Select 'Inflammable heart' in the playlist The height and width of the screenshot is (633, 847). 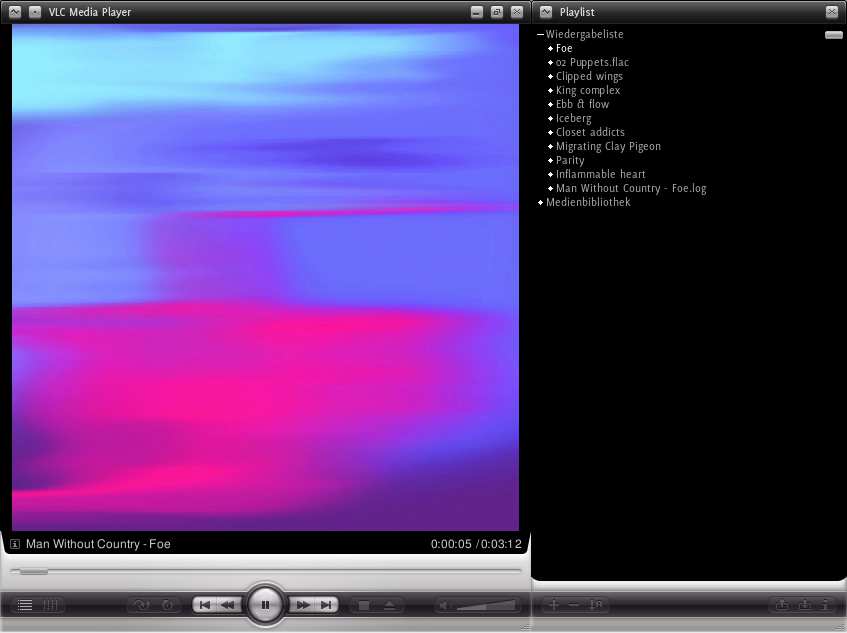pyautogui.click(x=600, y=175)
